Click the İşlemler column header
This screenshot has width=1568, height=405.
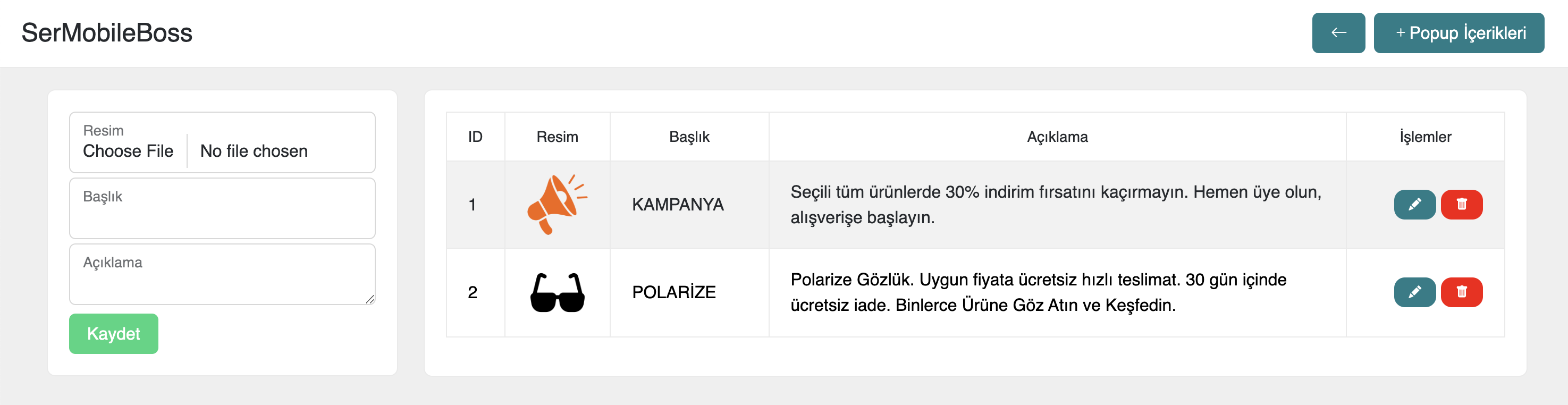1425,137
